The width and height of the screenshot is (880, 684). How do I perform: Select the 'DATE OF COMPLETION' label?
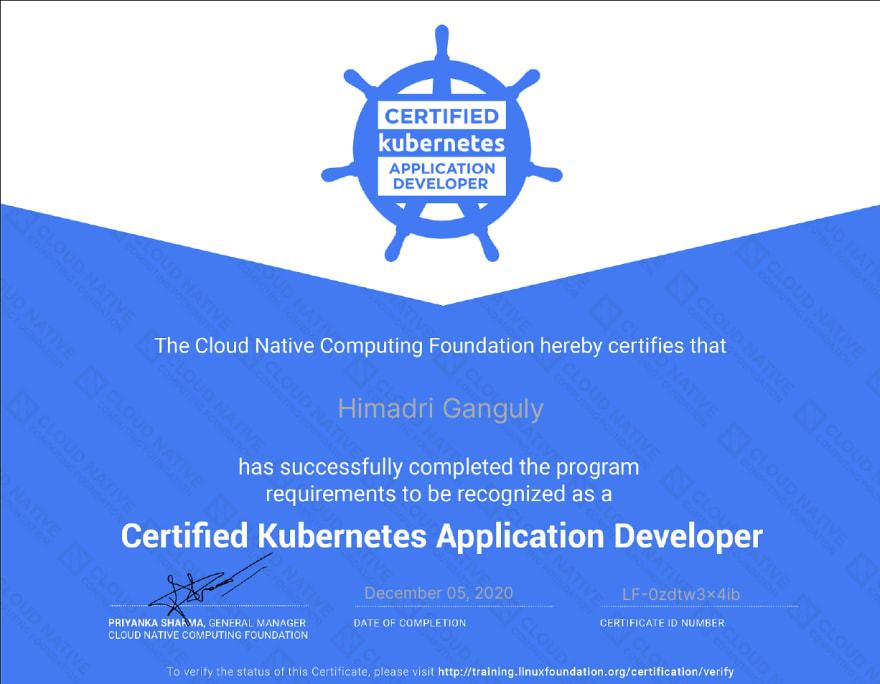(x=410, y=623)
